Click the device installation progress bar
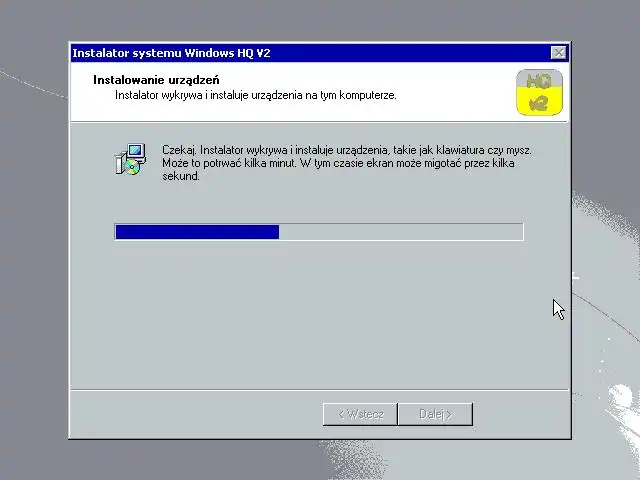 coord(319,232)
